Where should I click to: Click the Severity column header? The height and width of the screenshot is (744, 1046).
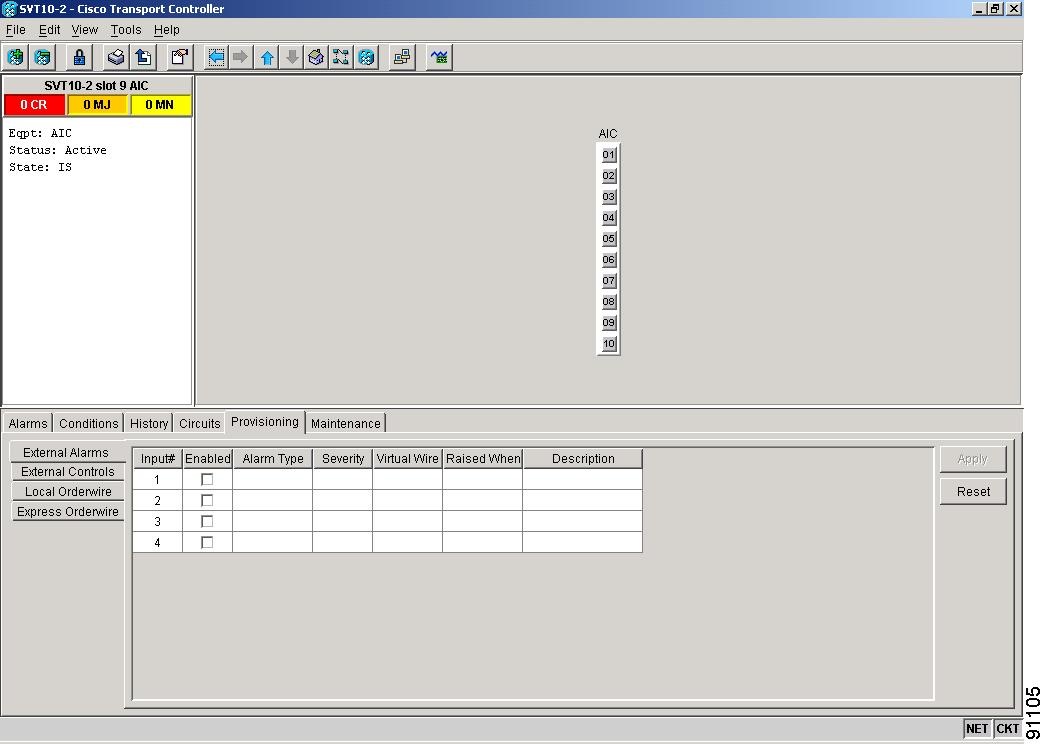click(x=343, y=459)
